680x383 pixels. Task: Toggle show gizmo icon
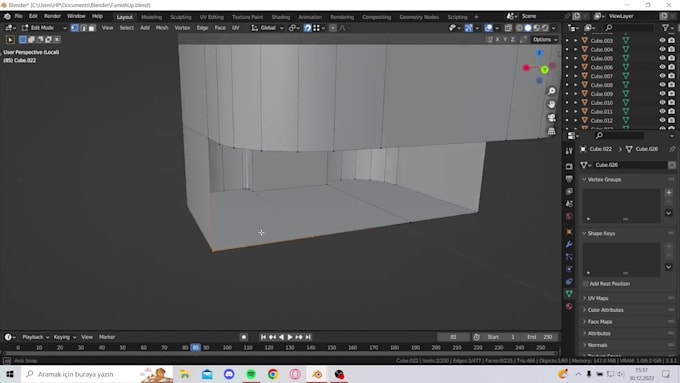coord(469,28)
